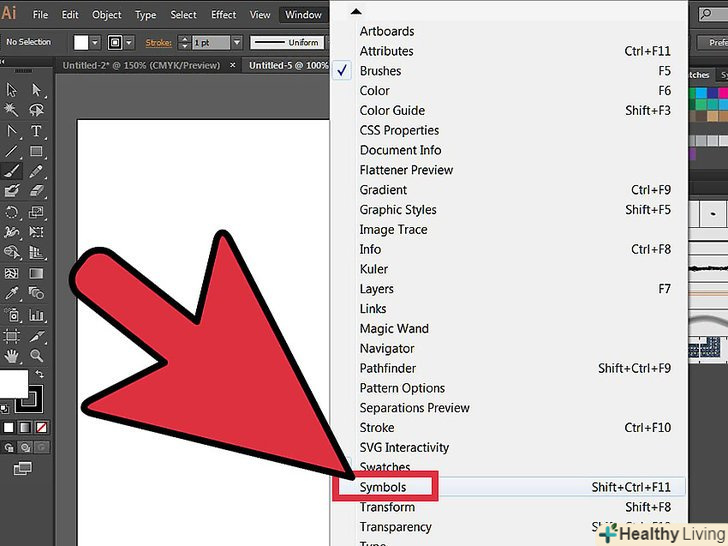The width and height of the screenshot is (728, 546).
Task: Select the Pencil tool
Action: [x=36, y=171]
